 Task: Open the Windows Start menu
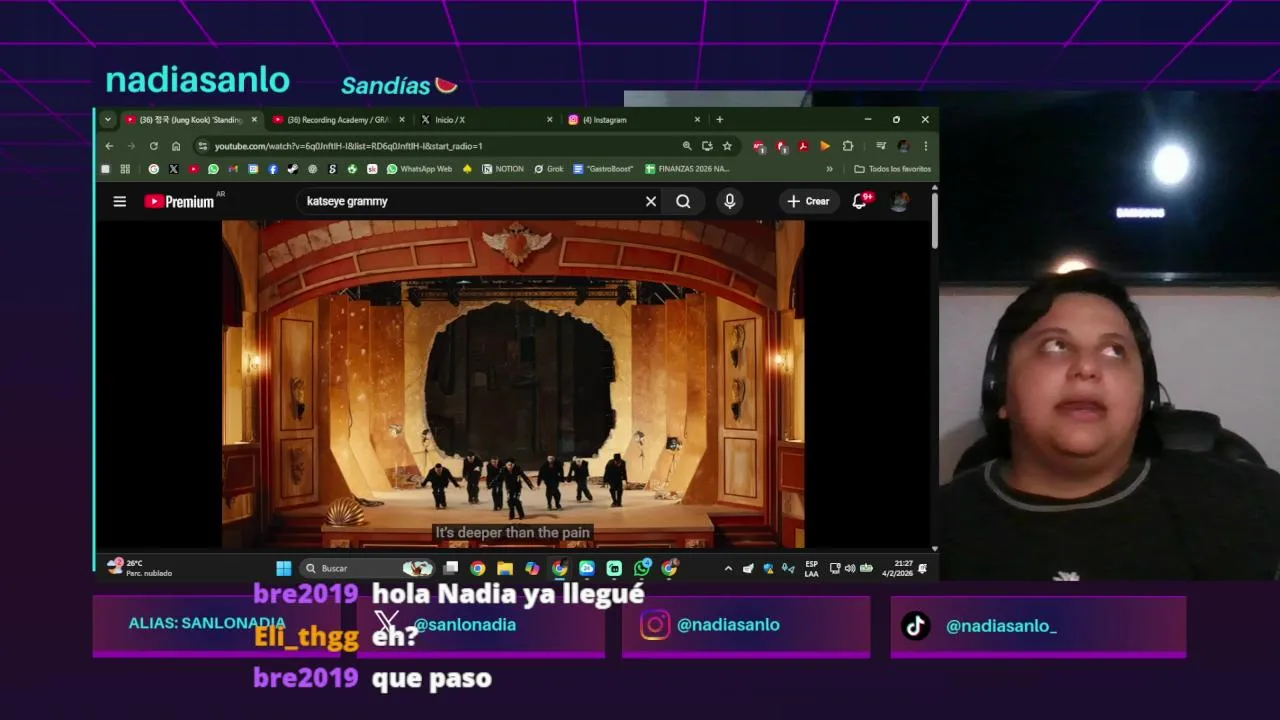click(283, 568)
